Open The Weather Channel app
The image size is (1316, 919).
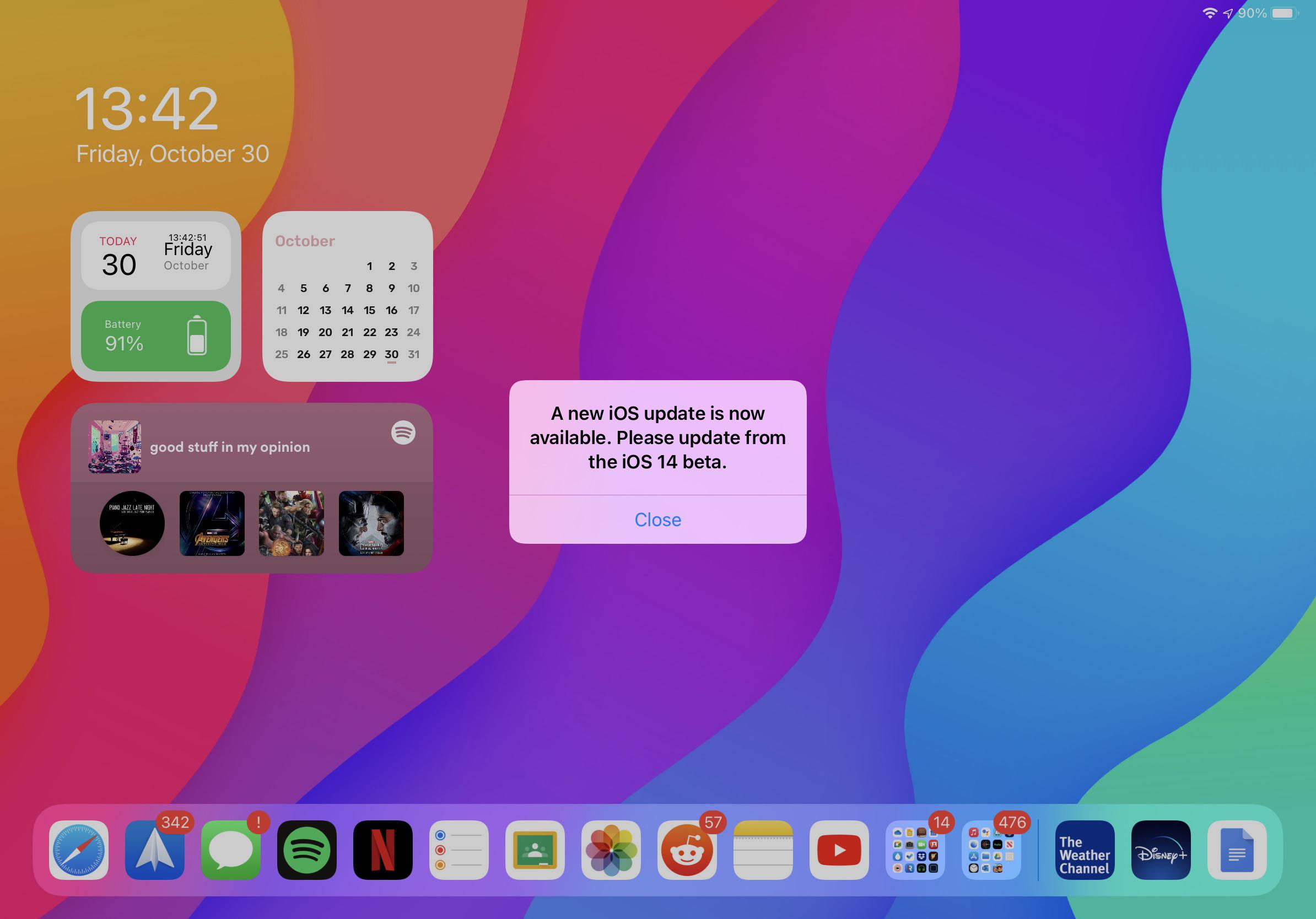(1085, 850)
